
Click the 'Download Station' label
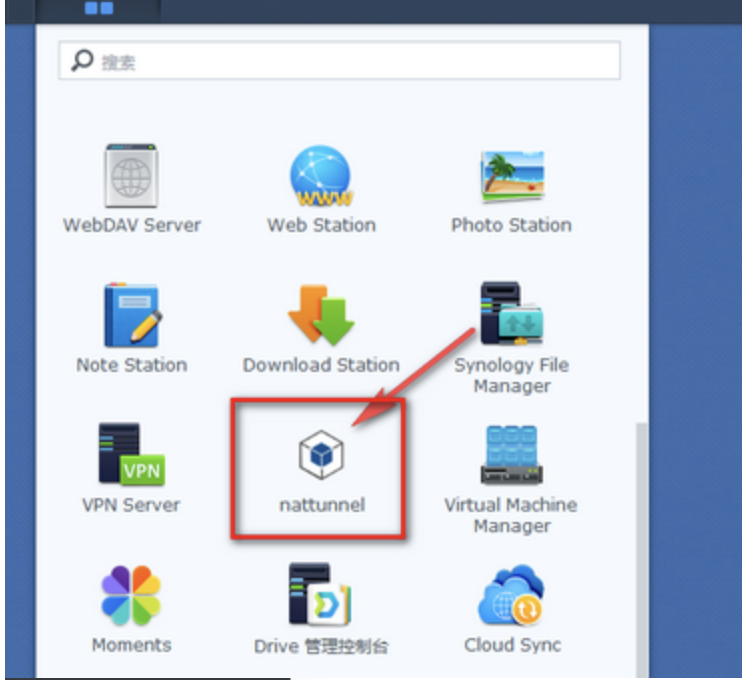[x=321, y=365]
